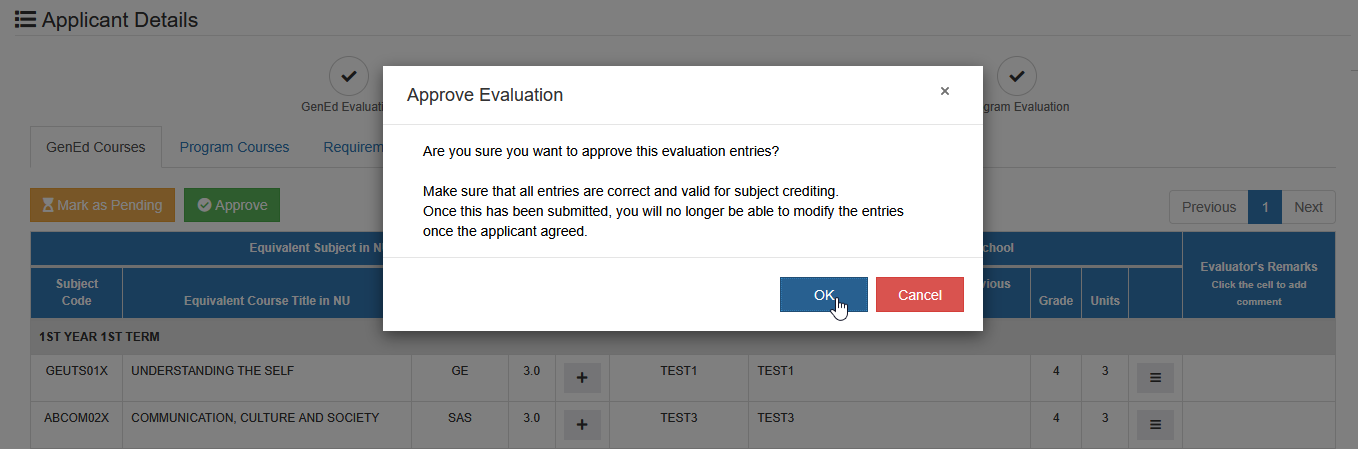Image resolution: width=1358 pixels, height=449 pixels.
Task: Click the Subject Code column header
Action: pos(76,293)
